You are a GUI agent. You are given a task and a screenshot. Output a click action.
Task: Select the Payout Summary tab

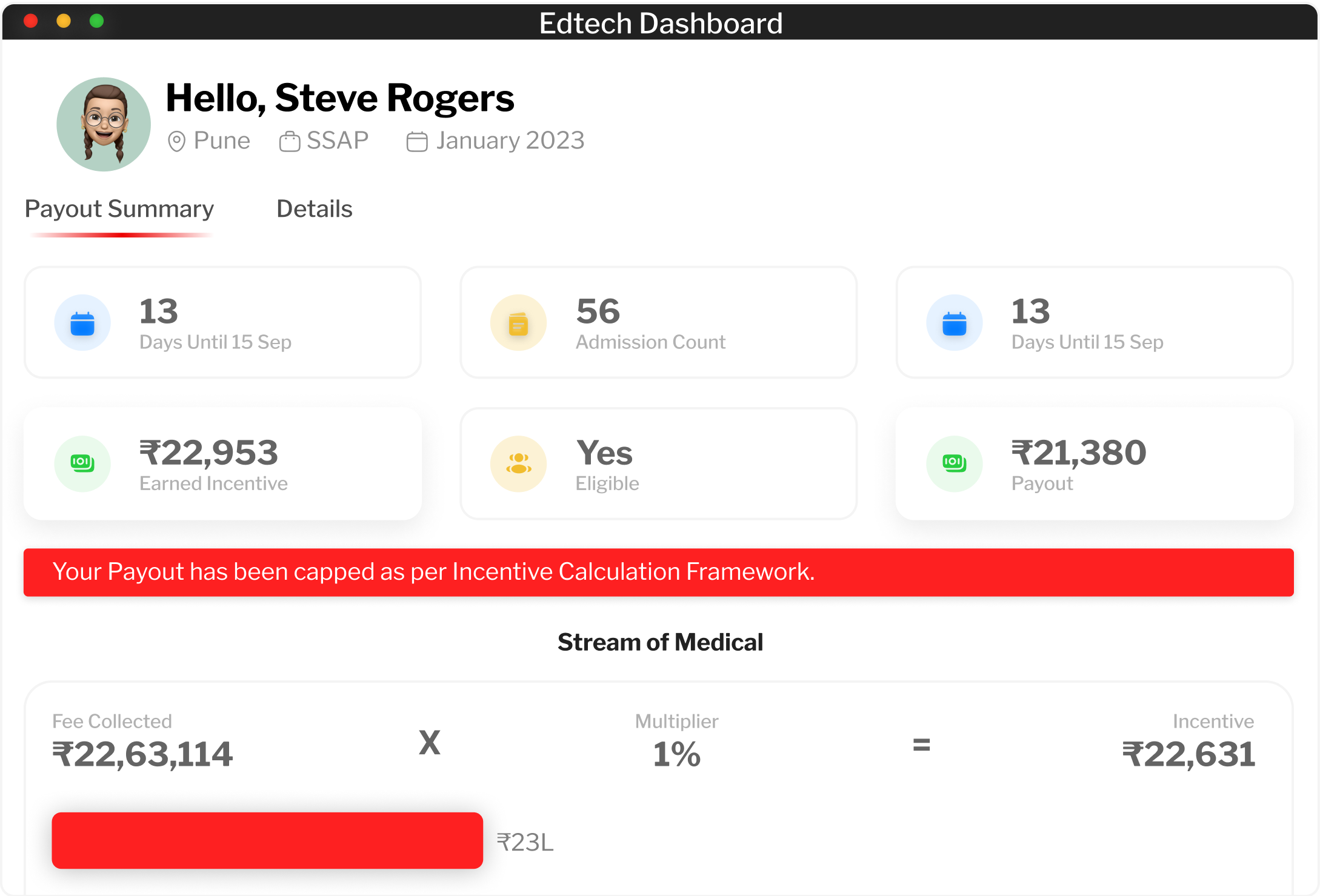119,209
